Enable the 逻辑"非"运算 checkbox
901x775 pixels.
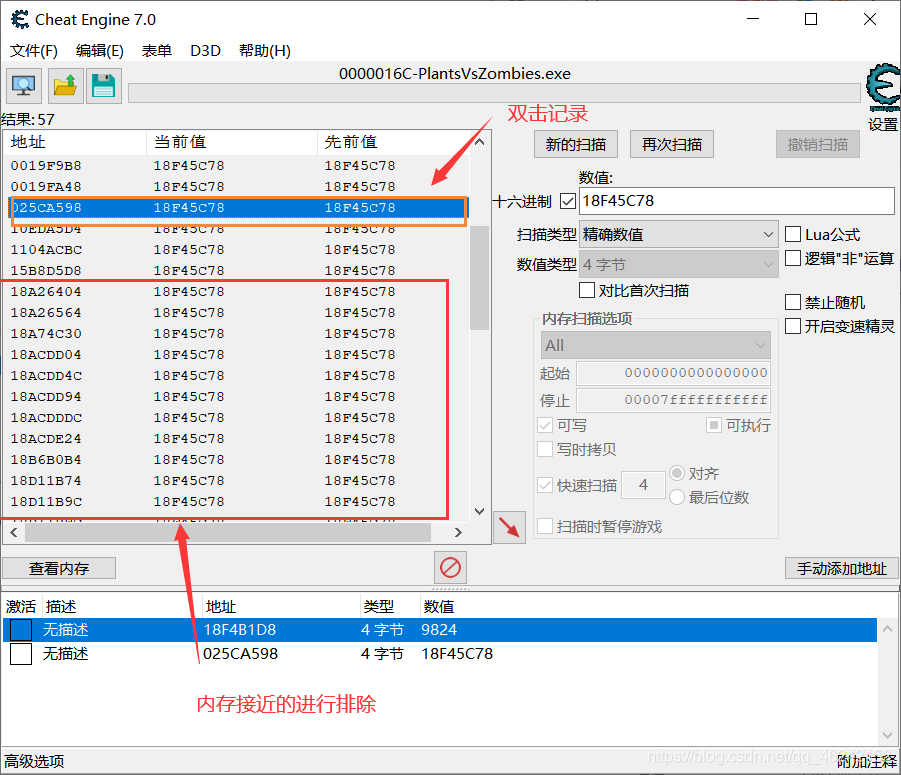(x=793, y=258)
